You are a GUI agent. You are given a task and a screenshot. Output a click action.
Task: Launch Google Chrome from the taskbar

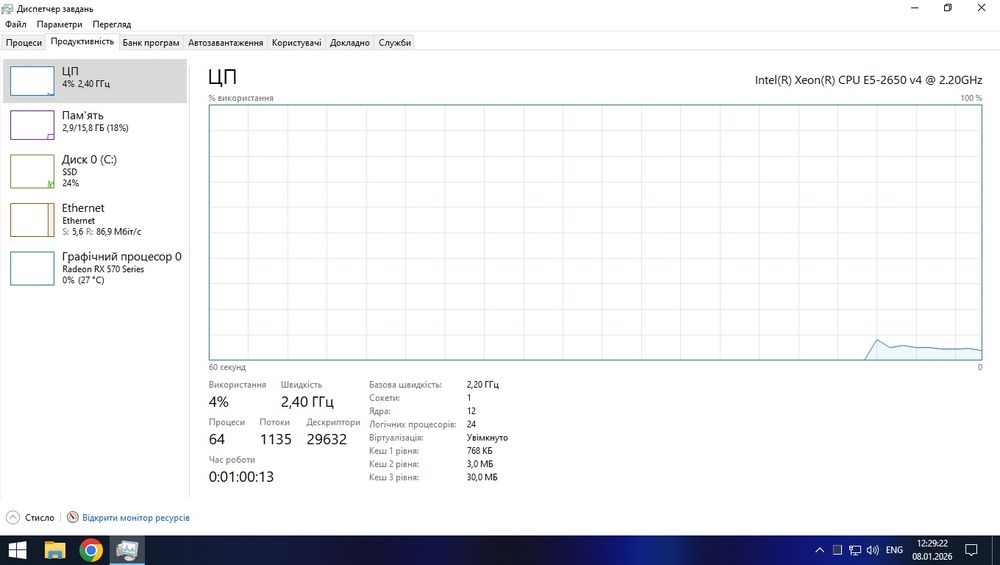tap(91, 550)
